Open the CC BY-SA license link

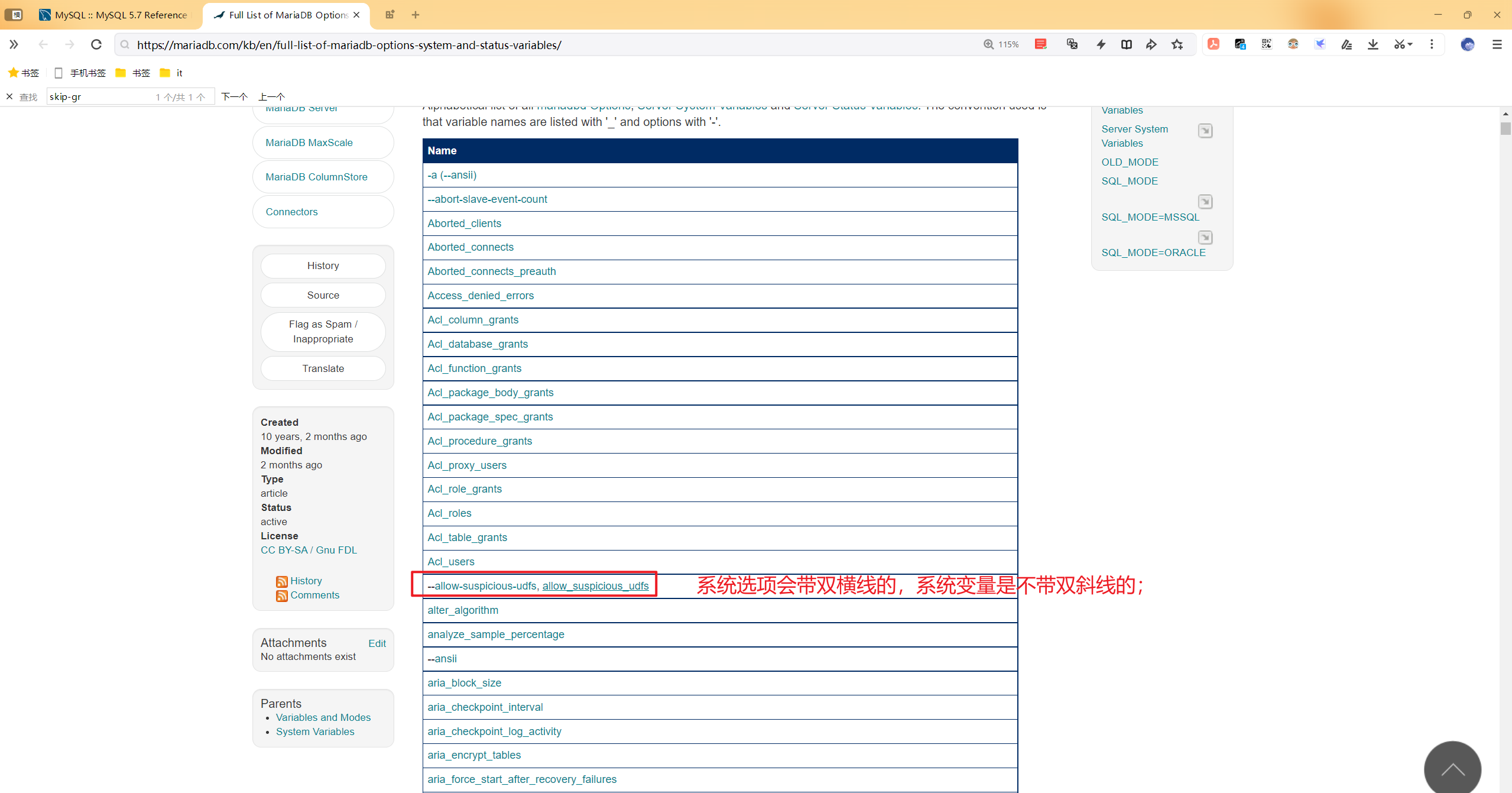click(x=284, y=550)
